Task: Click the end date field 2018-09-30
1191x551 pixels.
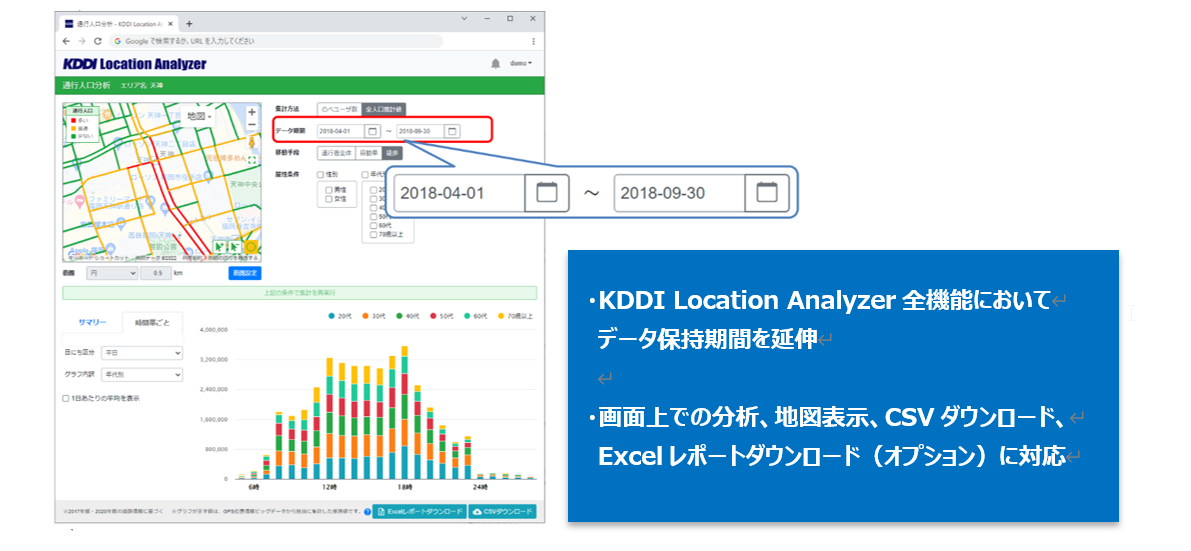Action: tap(421, 131)
